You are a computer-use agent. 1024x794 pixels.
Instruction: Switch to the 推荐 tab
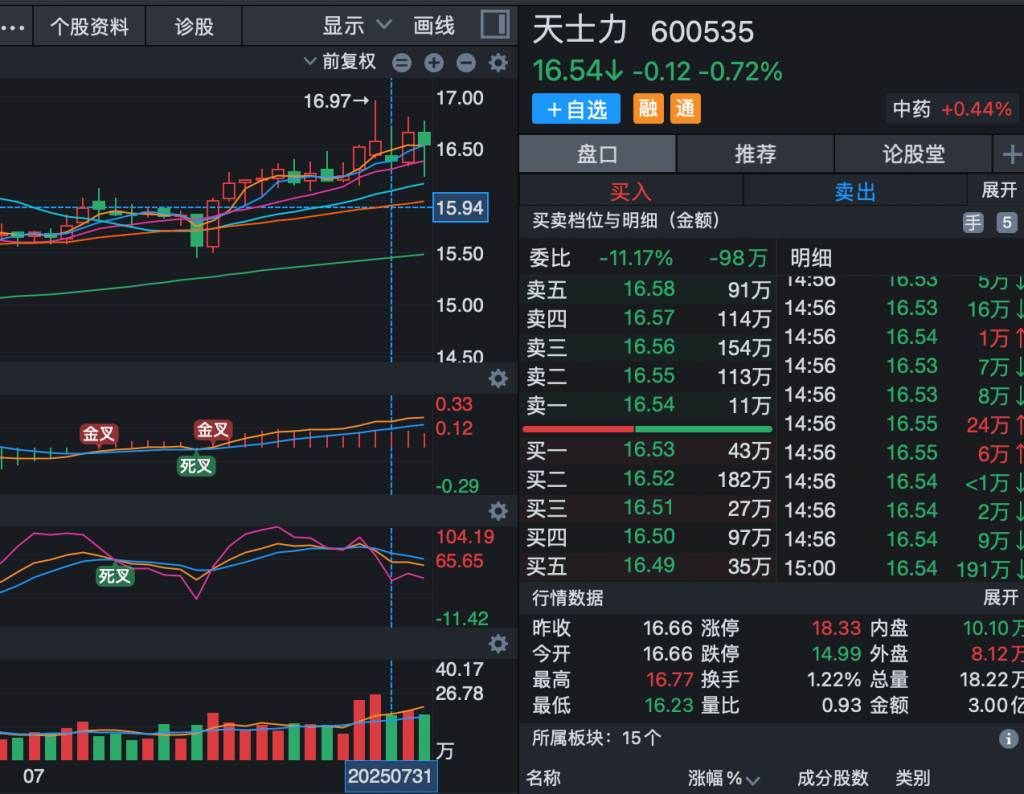tap(756, 154)
